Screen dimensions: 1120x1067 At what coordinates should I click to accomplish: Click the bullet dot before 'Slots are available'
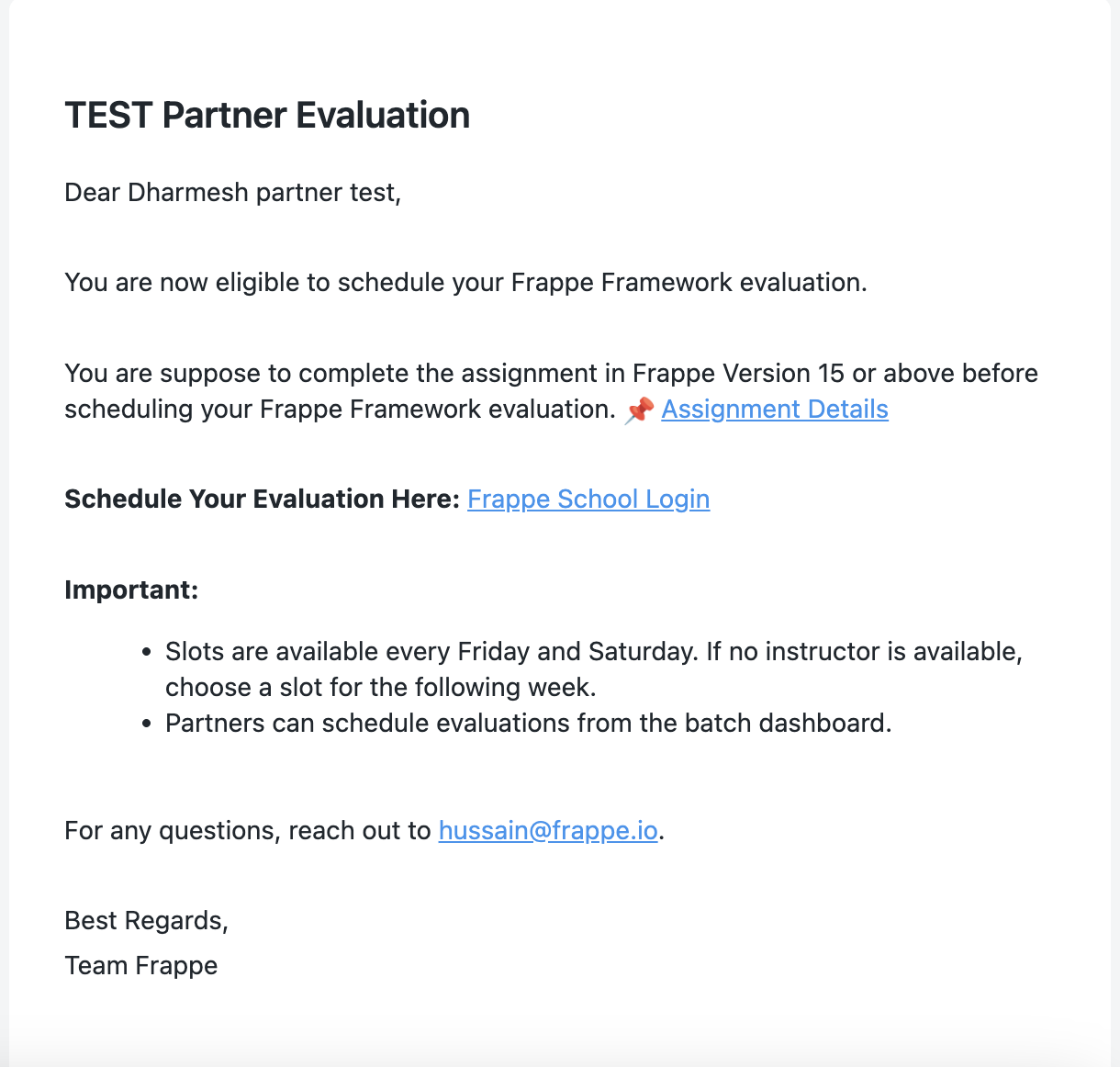(x=146, y=653)
